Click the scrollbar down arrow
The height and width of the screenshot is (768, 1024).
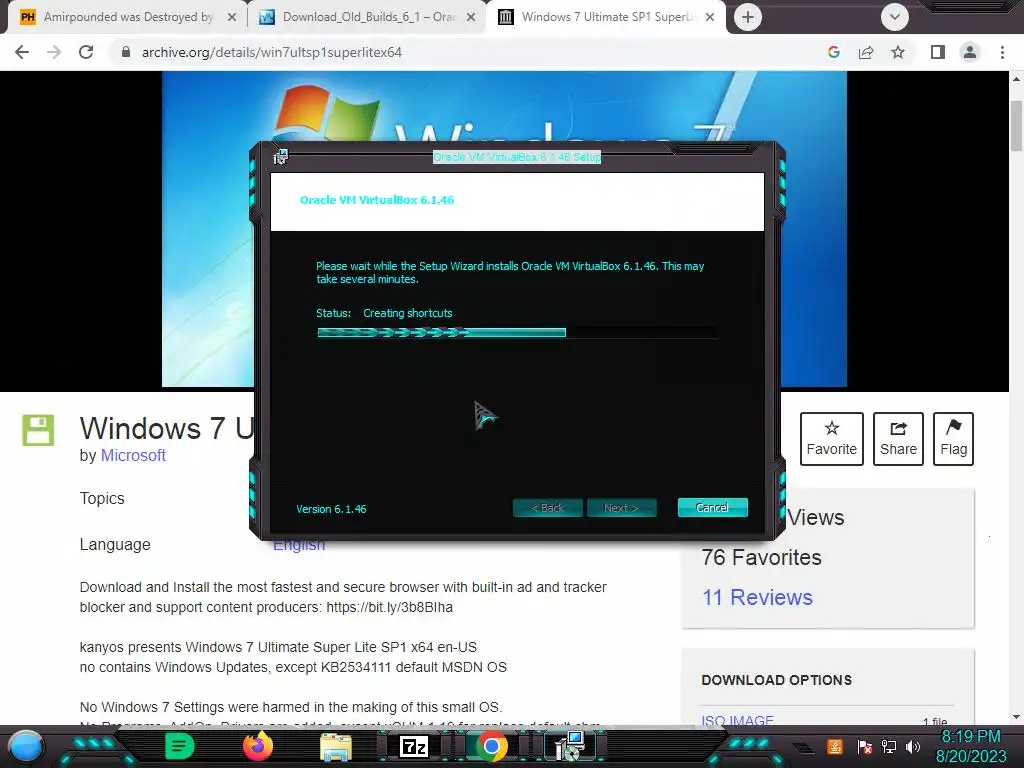coord(1016,717)
